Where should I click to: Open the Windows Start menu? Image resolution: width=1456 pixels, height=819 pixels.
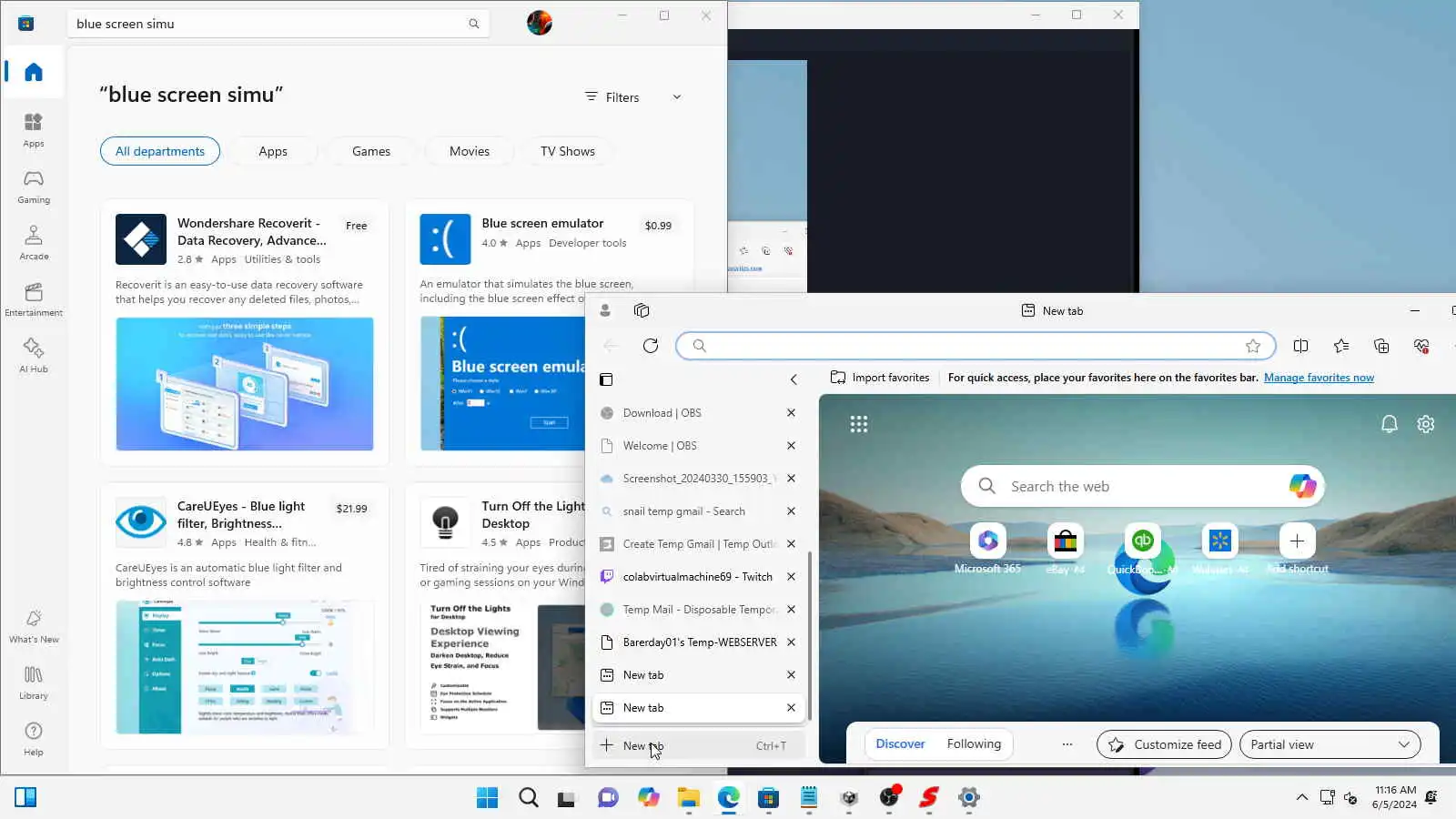coord(488,798)
